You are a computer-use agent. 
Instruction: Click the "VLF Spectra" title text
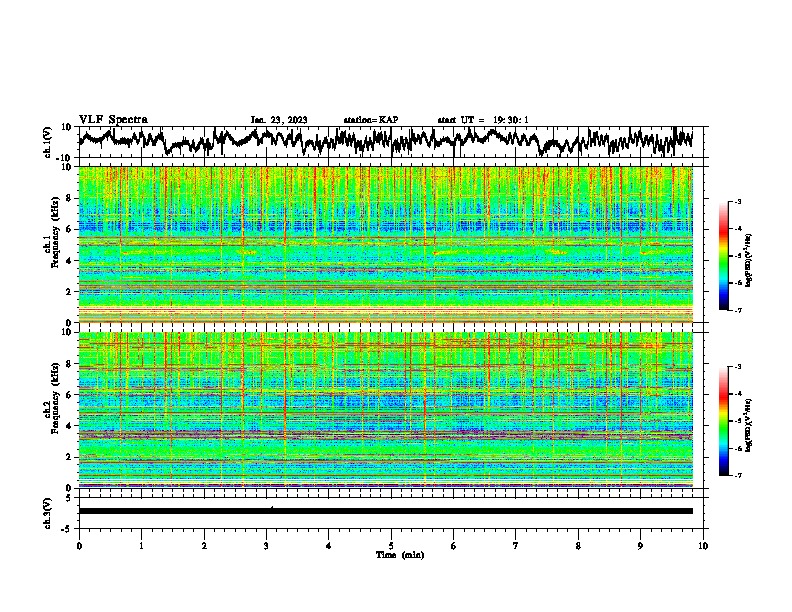(113, 120)
